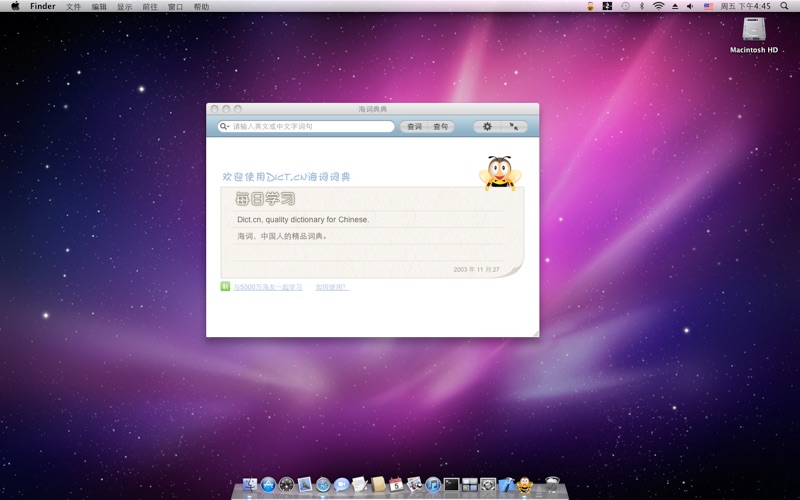Open the input source flag menu
Viewport: 800px width, 500px height.
(x=708, y=6)
